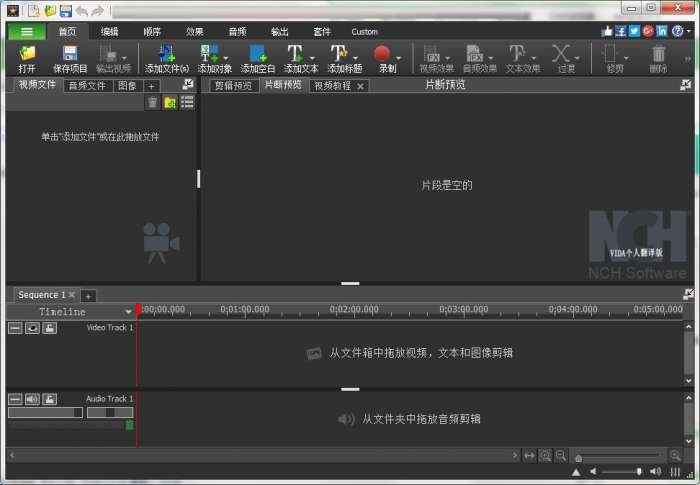Open the 剪辑预览 clip preview tab

coord(234,86)
